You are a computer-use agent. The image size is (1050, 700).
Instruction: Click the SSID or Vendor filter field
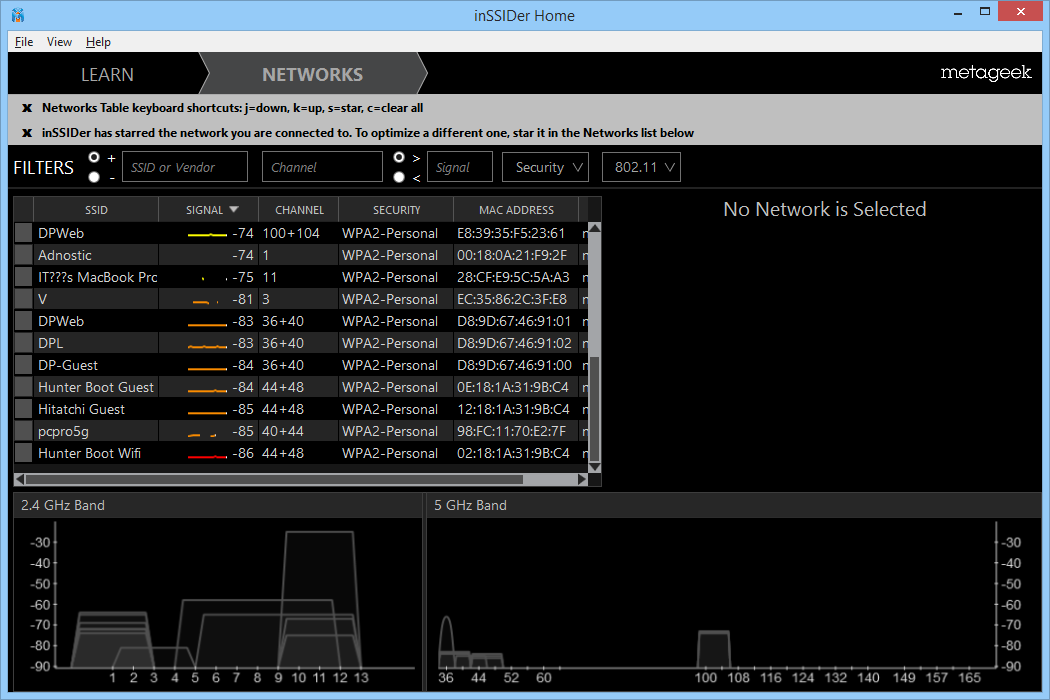coord(185,167)
